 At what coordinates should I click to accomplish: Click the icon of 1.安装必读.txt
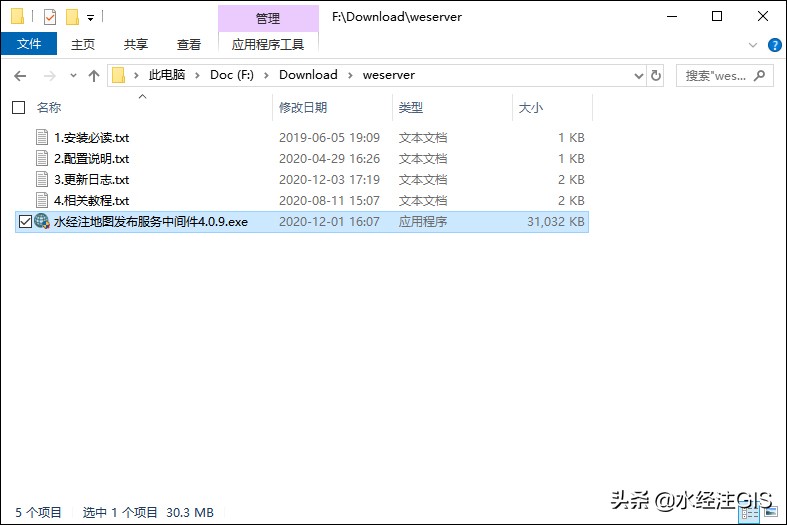click(42, 137)
